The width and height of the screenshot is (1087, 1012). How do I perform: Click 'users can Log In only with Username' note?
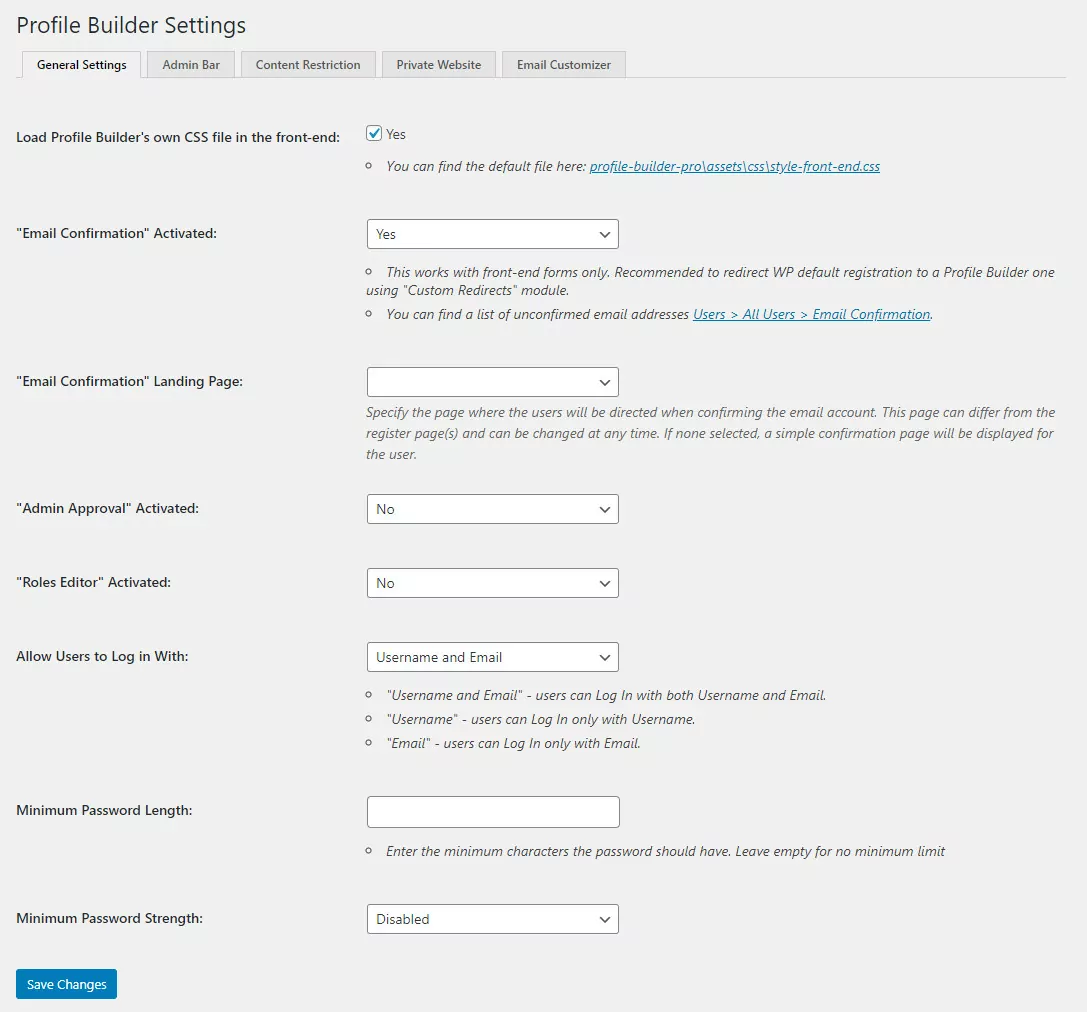coord(583,719)
